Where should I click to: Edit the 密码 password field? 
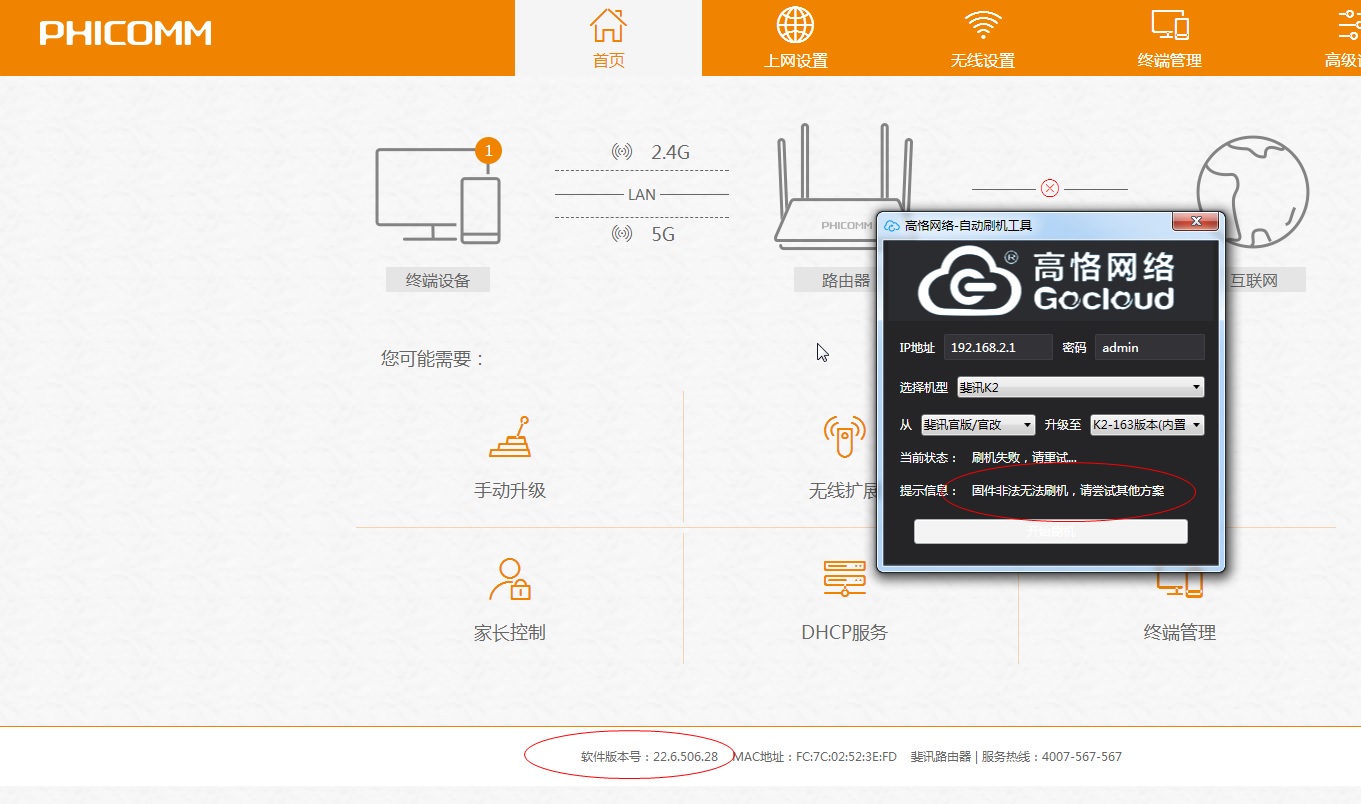click(1150, 347)
